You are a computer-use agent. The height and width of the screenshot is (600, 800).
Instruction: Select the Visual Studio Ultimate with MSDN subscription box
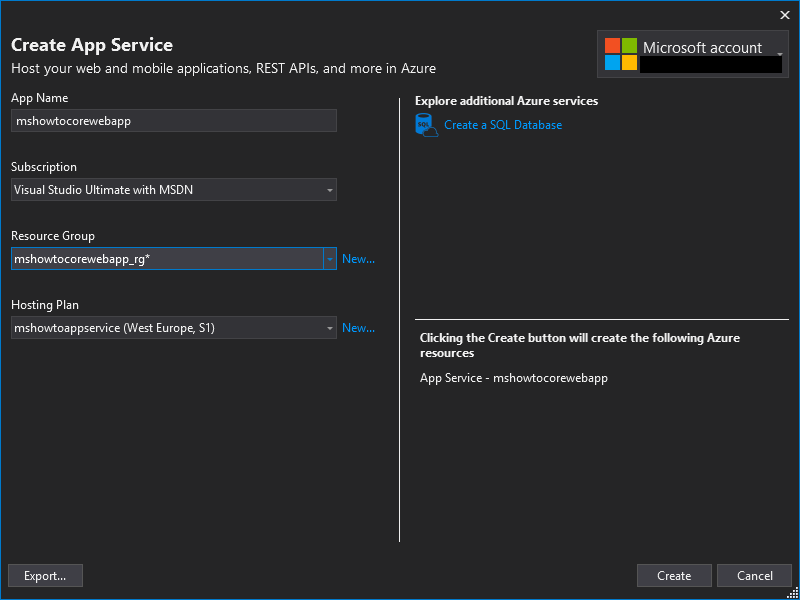[x=173, y=190]
